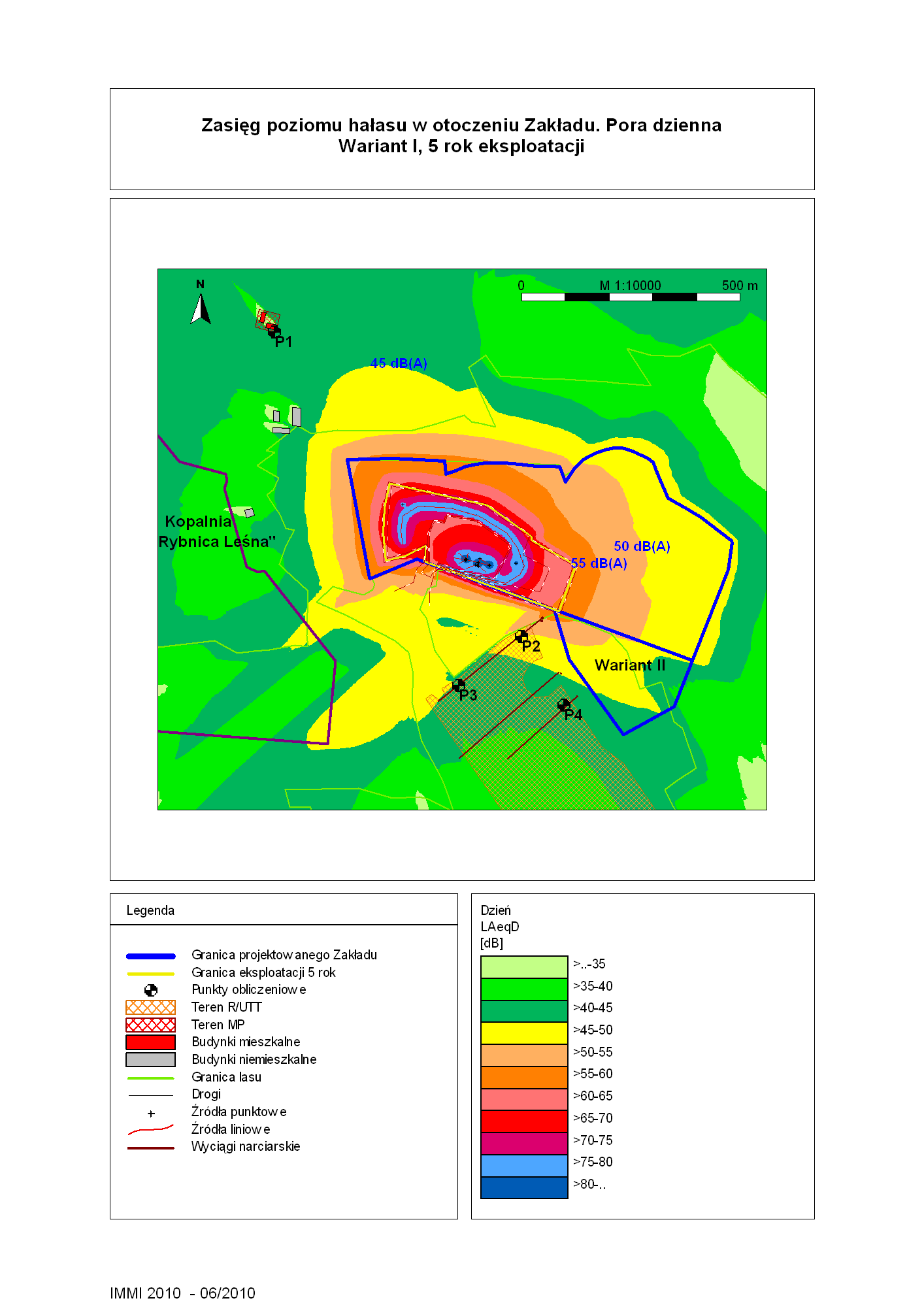Click the calculation point marker P4
Screen dimensions: 924x1307
(563, 705)
